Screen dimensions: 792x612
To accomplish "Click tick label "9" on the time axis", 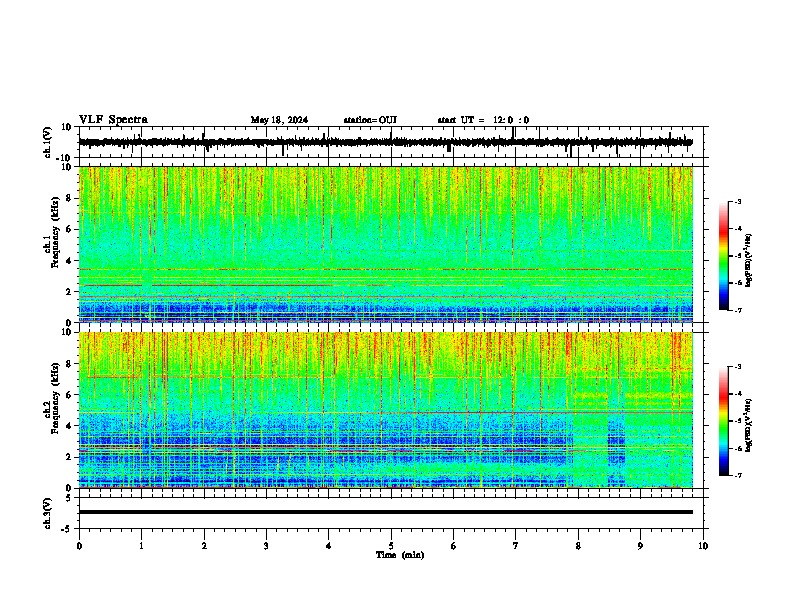I will click(640, 546).
